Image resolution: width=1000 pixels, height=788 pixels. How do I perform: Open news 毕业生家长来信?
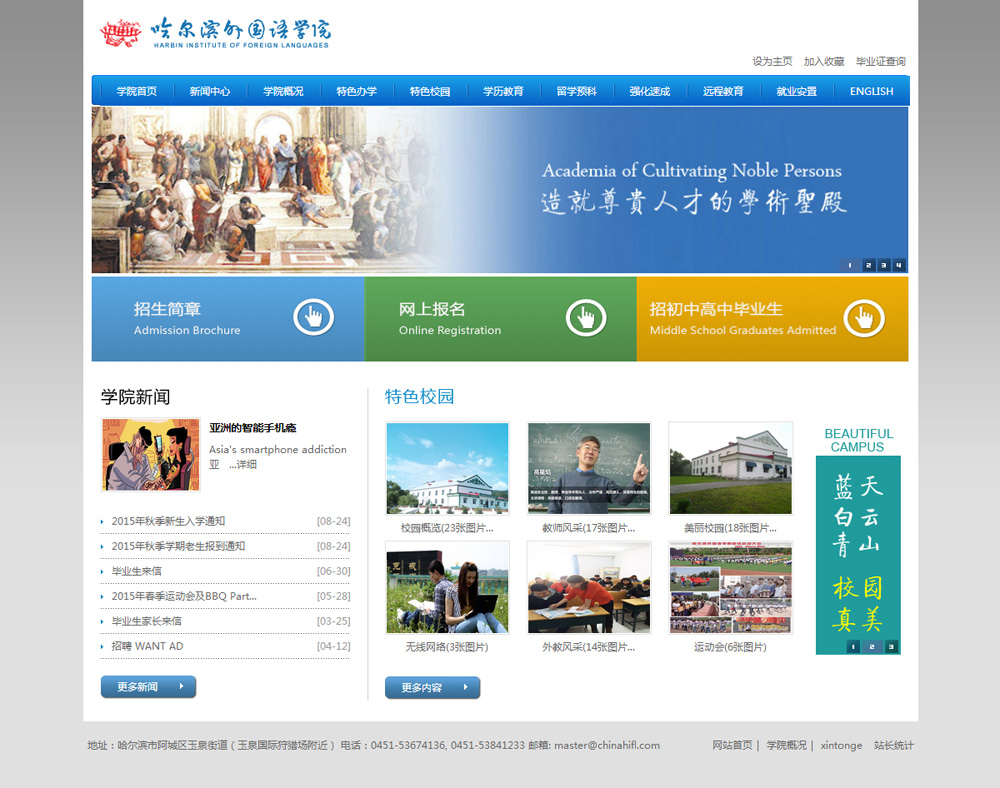click(x=147, y=621)
